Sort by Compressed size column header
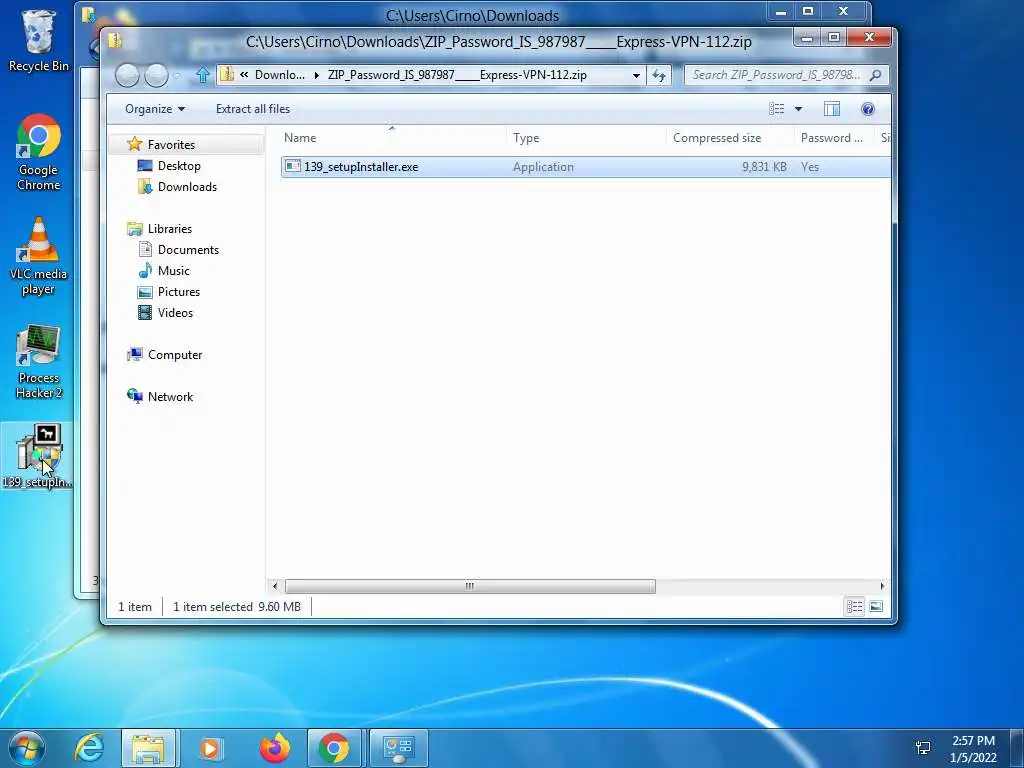Viewport: 1024px width, 768px height. coord(729,138)
